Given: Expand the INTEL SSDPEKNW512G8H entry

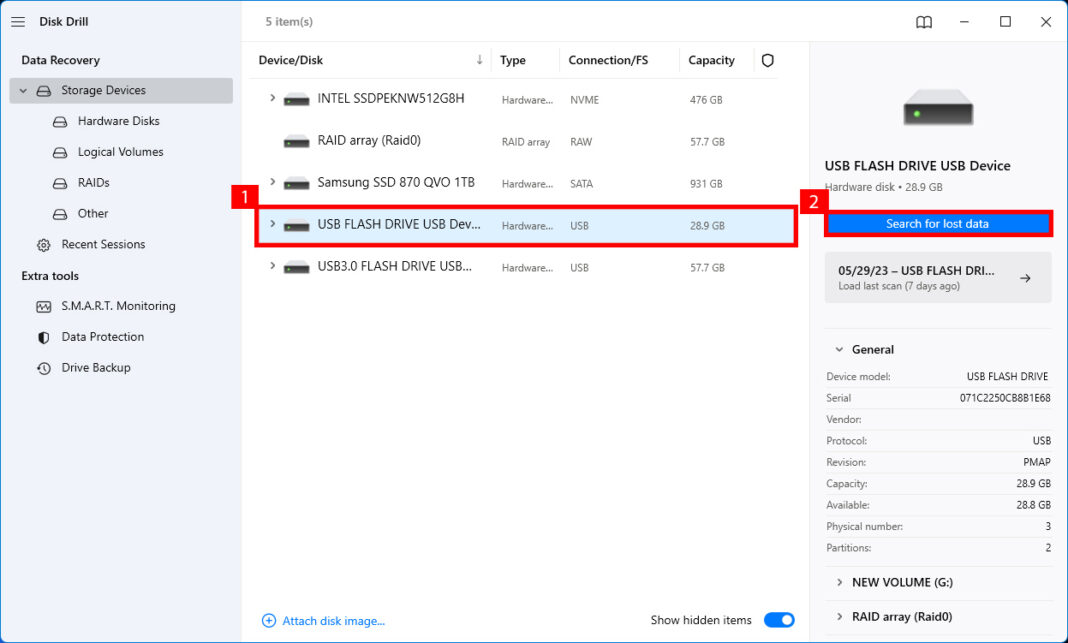Looking at the screenshot, I should 272,99.
